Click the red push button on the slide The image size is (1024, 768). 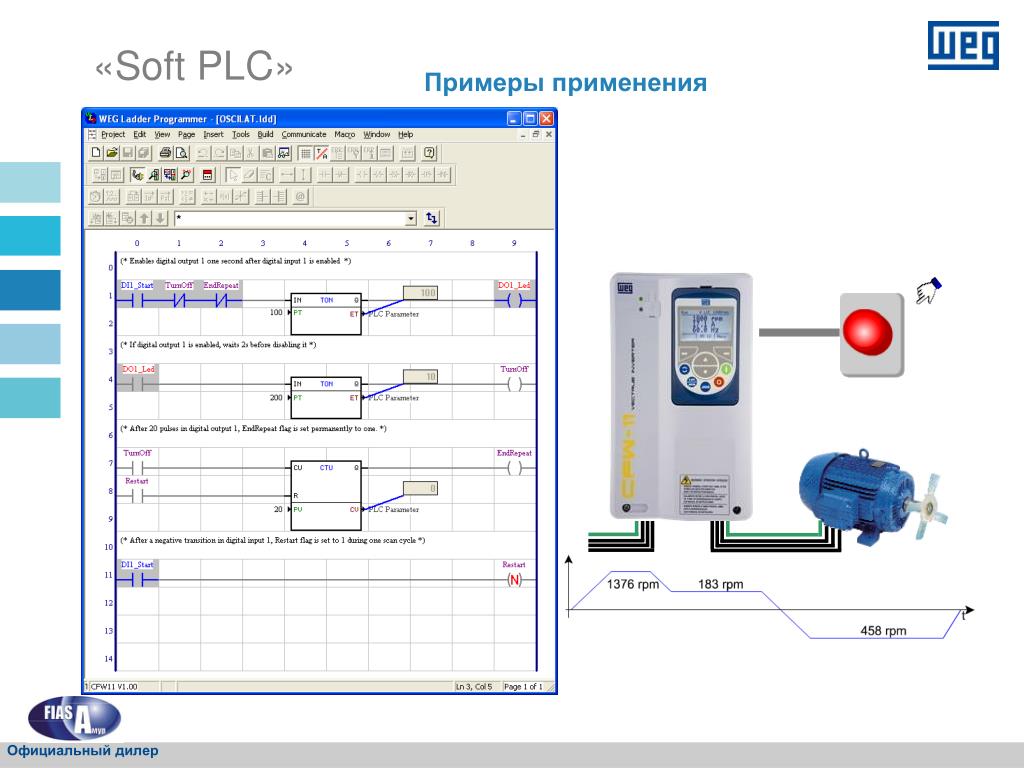tap(867, 332)
